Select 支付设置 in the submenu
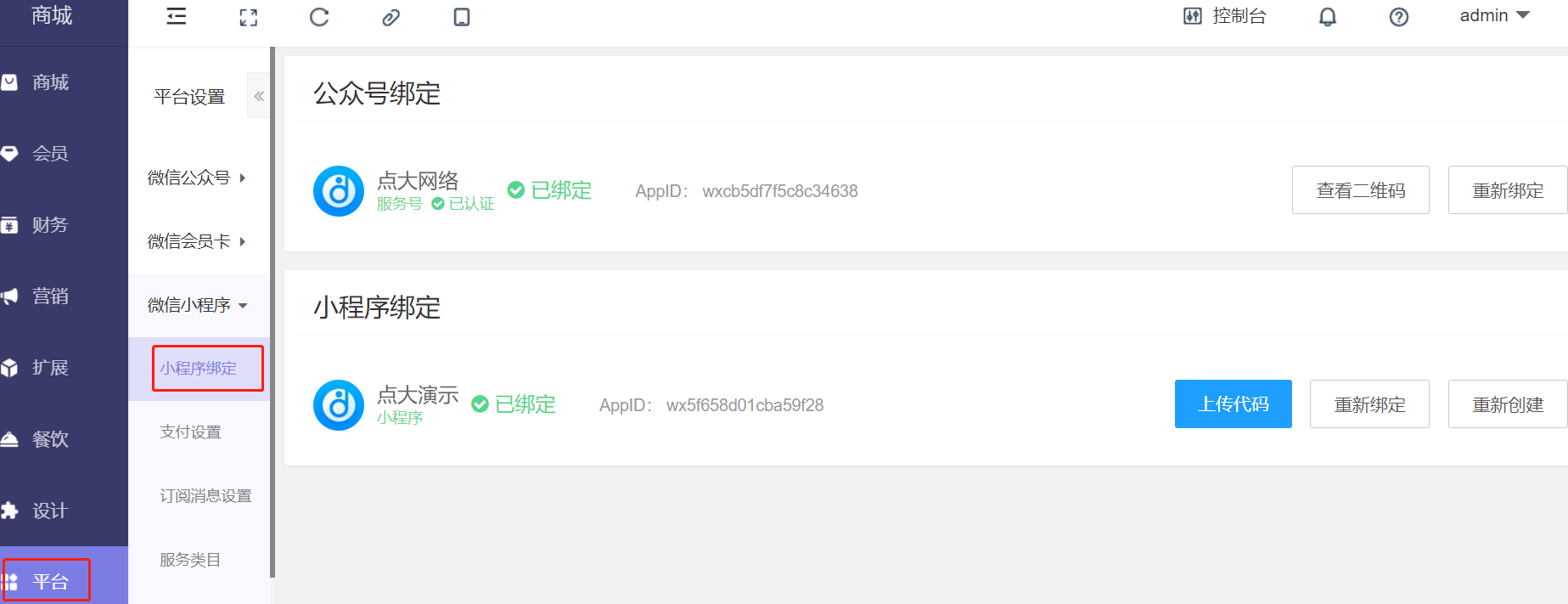1568x604 pixels. click(190, 432)
